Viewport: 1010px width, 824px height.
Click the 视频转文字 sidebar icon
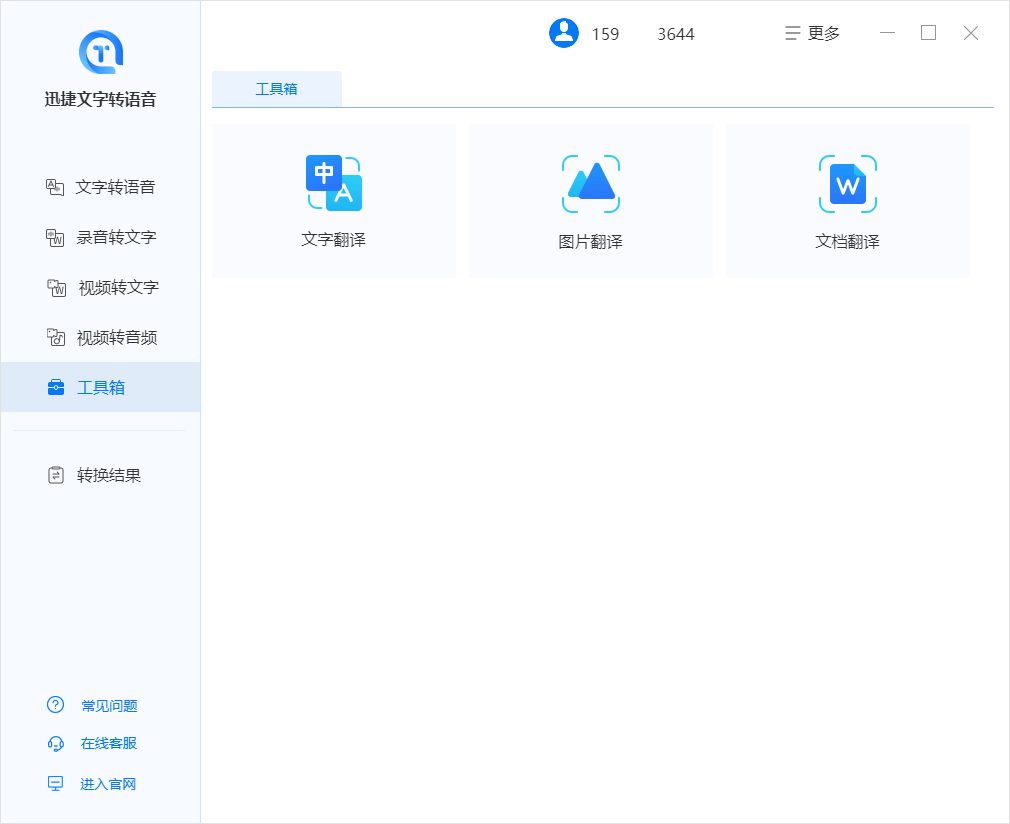click(56, 287)
